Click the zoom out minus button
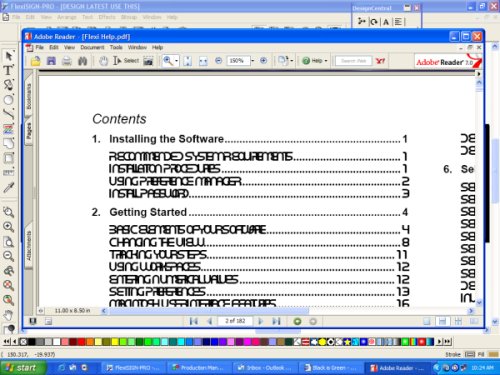The height and width of the screenshot is (375, 500). point(218,61)
